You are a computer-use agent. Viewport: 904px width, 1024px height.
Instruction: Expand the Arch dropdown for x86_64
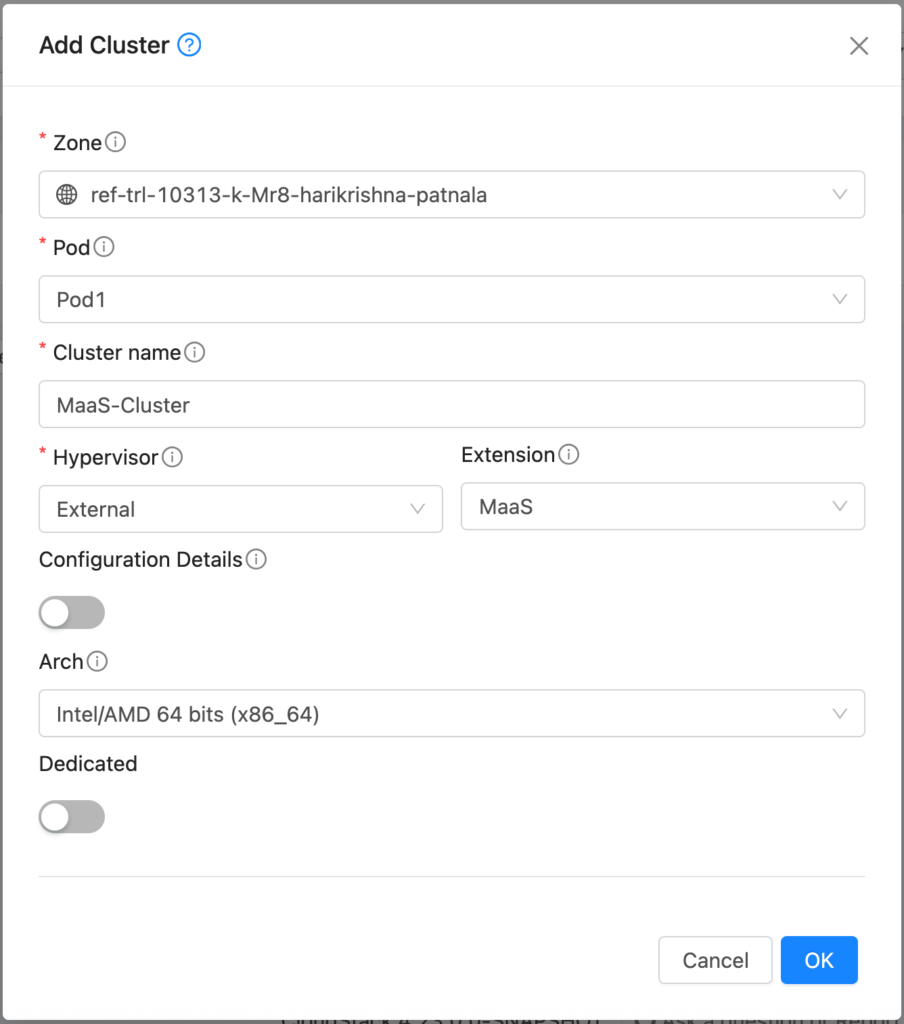point(450,713)
